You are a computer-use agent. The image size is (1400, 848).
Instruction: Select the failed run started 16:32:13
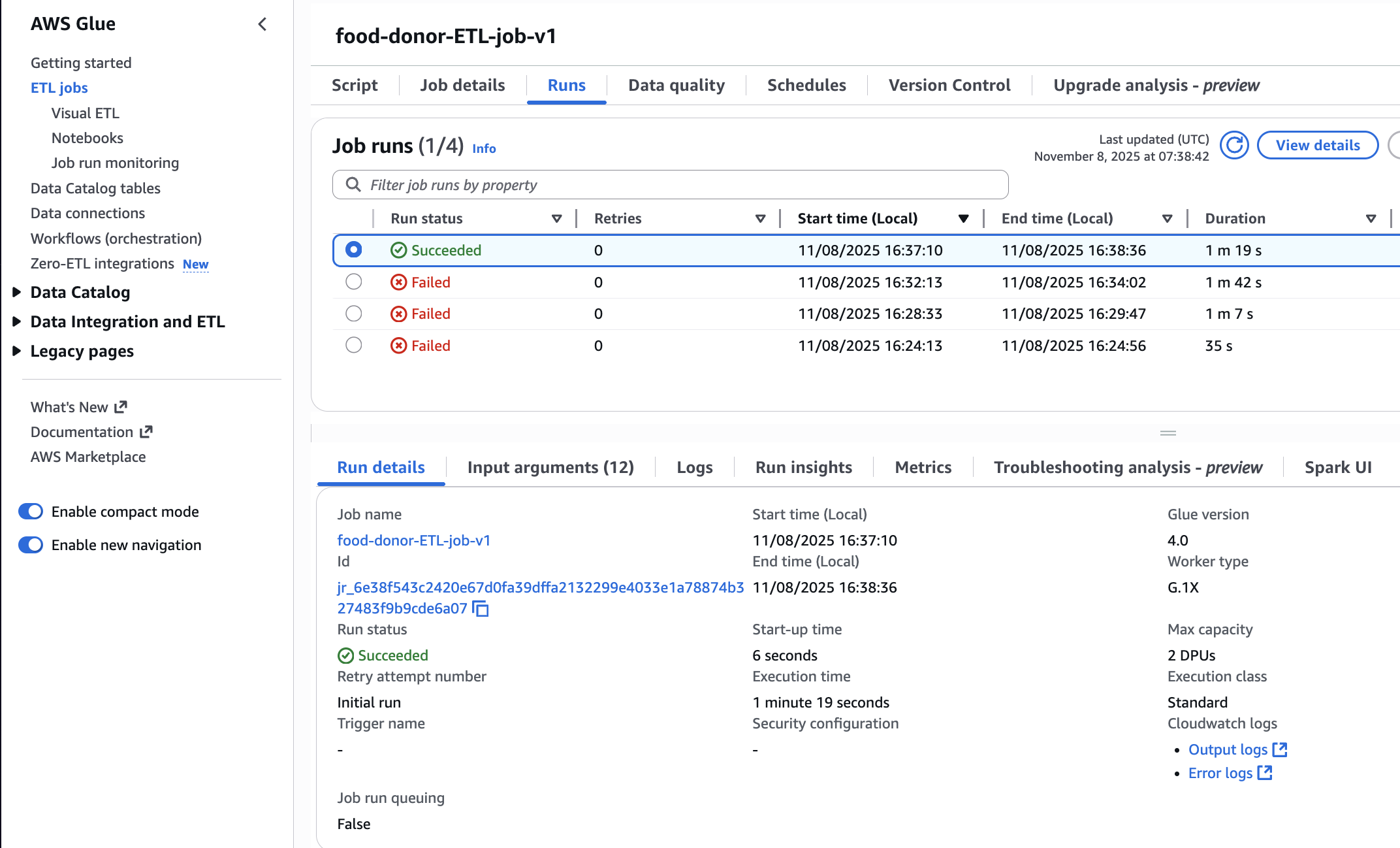coord(354,282)
